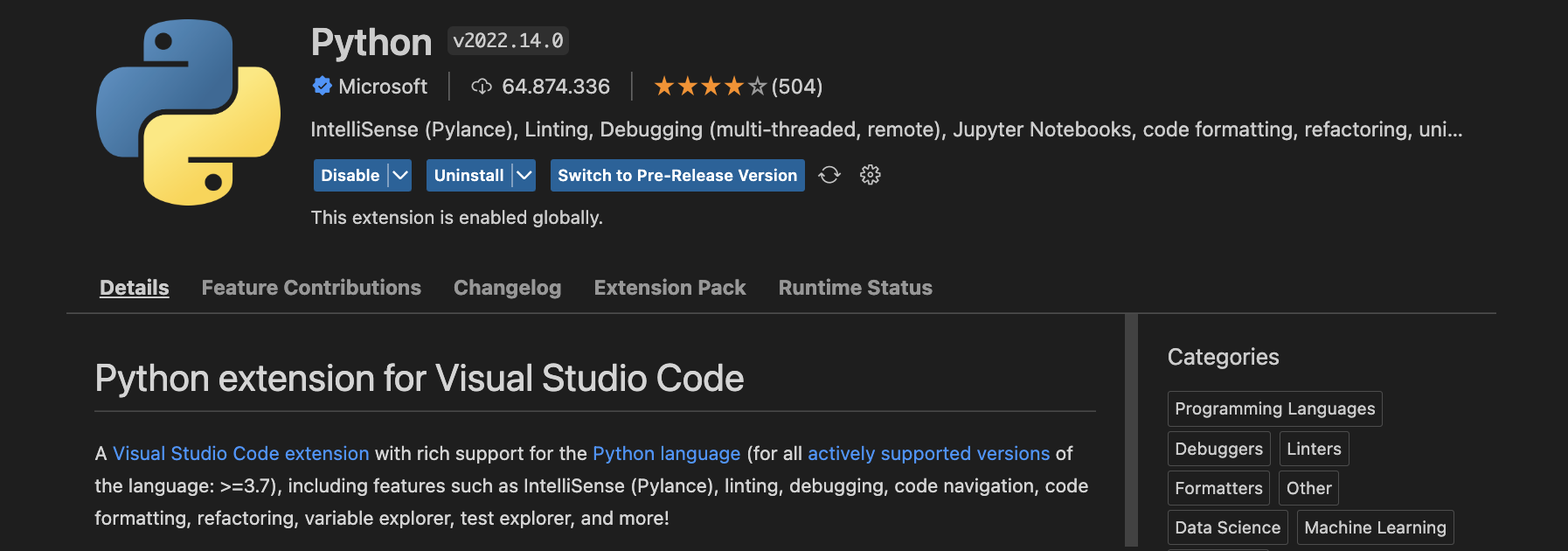Follow the Python language link

pos(666,453)
